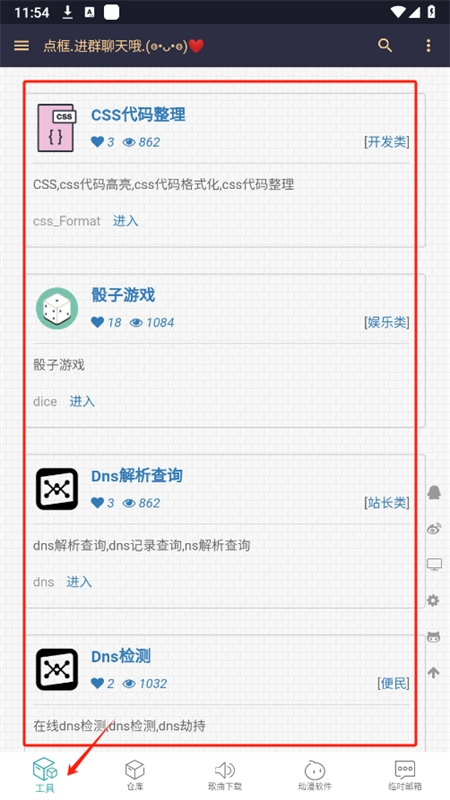Click the monitor sidebar icon
450x800 pixels.
[434, 565]
